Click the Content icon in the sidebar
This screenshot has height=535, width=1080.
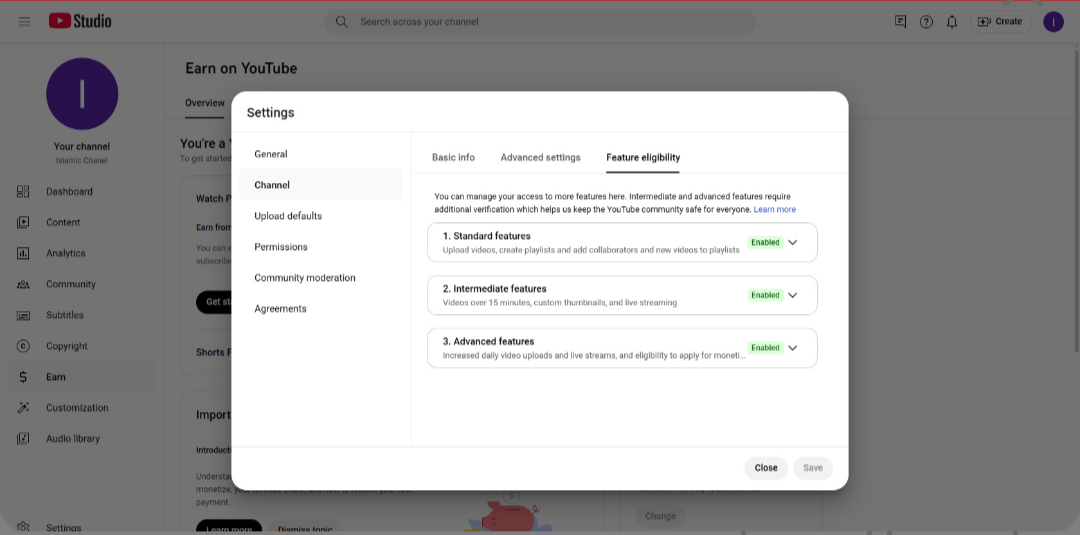(x=23, y=222)
